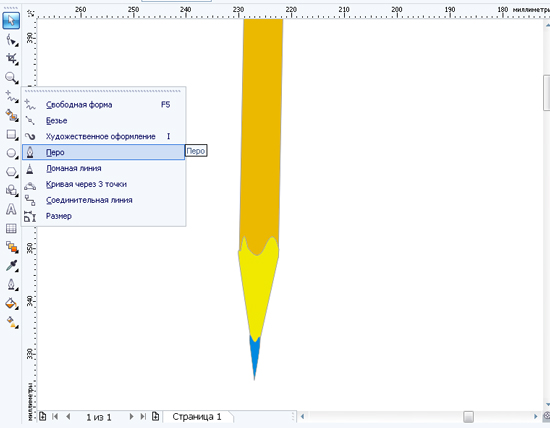Select the Crop tool
The width and height of the screenshot is (550, 428).
[11, 59]
